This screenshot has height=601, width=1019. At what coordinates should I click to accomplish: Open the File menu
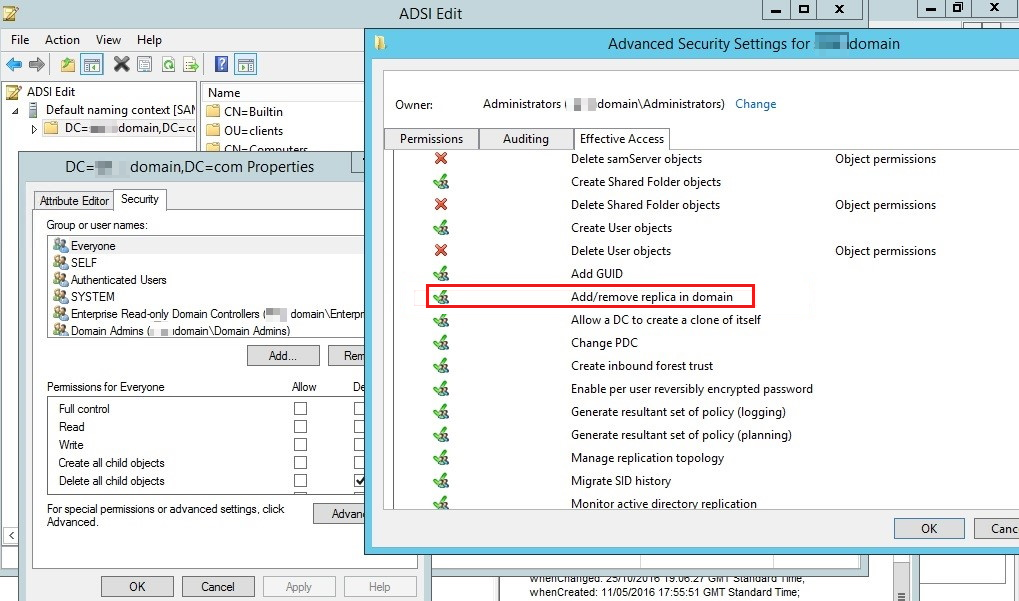point(20,40)
